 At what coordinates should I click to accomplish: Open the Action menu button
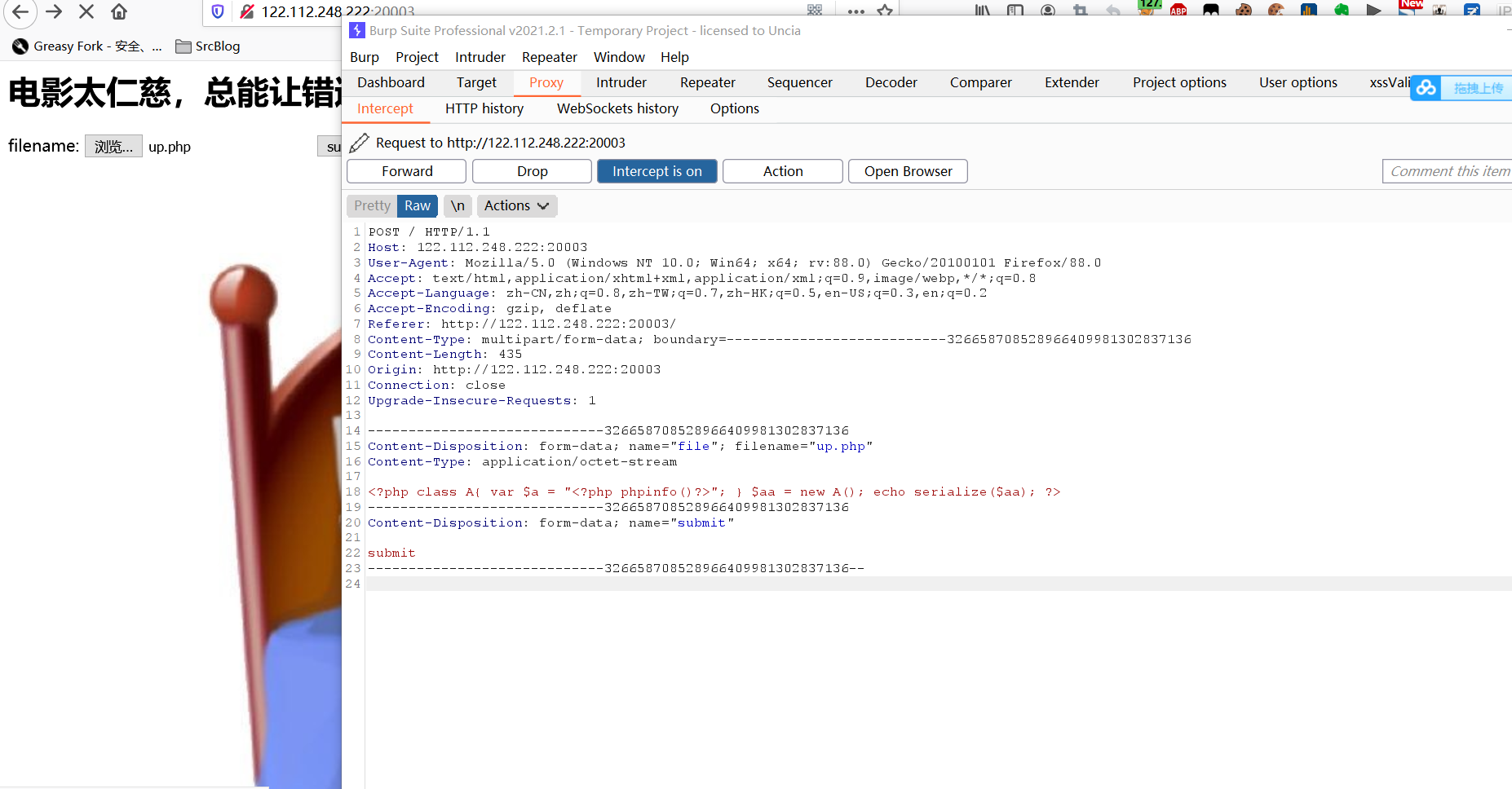click(x=782, y=171)
